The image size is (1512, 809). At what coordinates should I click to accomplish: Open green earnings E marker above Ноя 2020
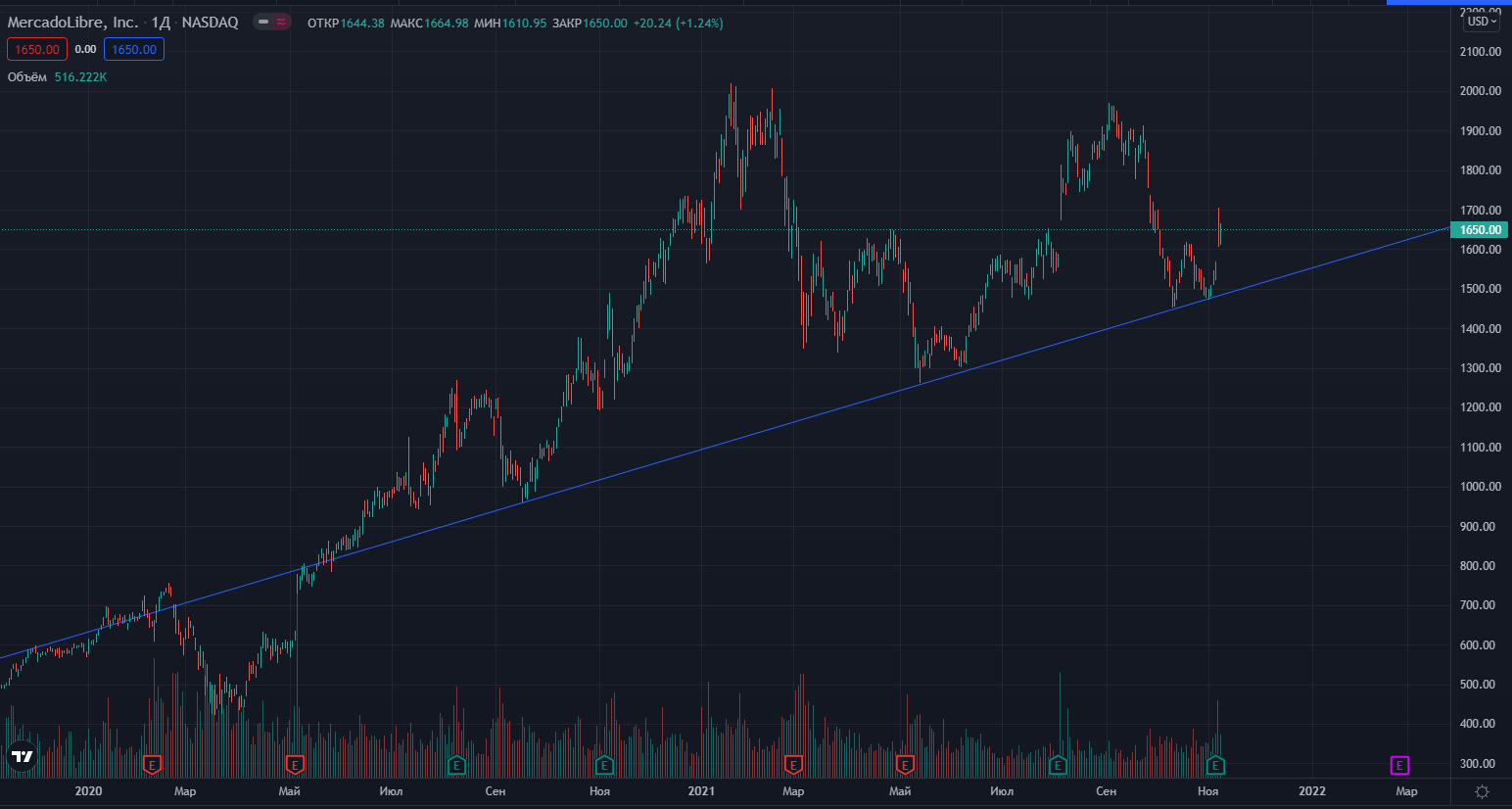coord(604,765)
